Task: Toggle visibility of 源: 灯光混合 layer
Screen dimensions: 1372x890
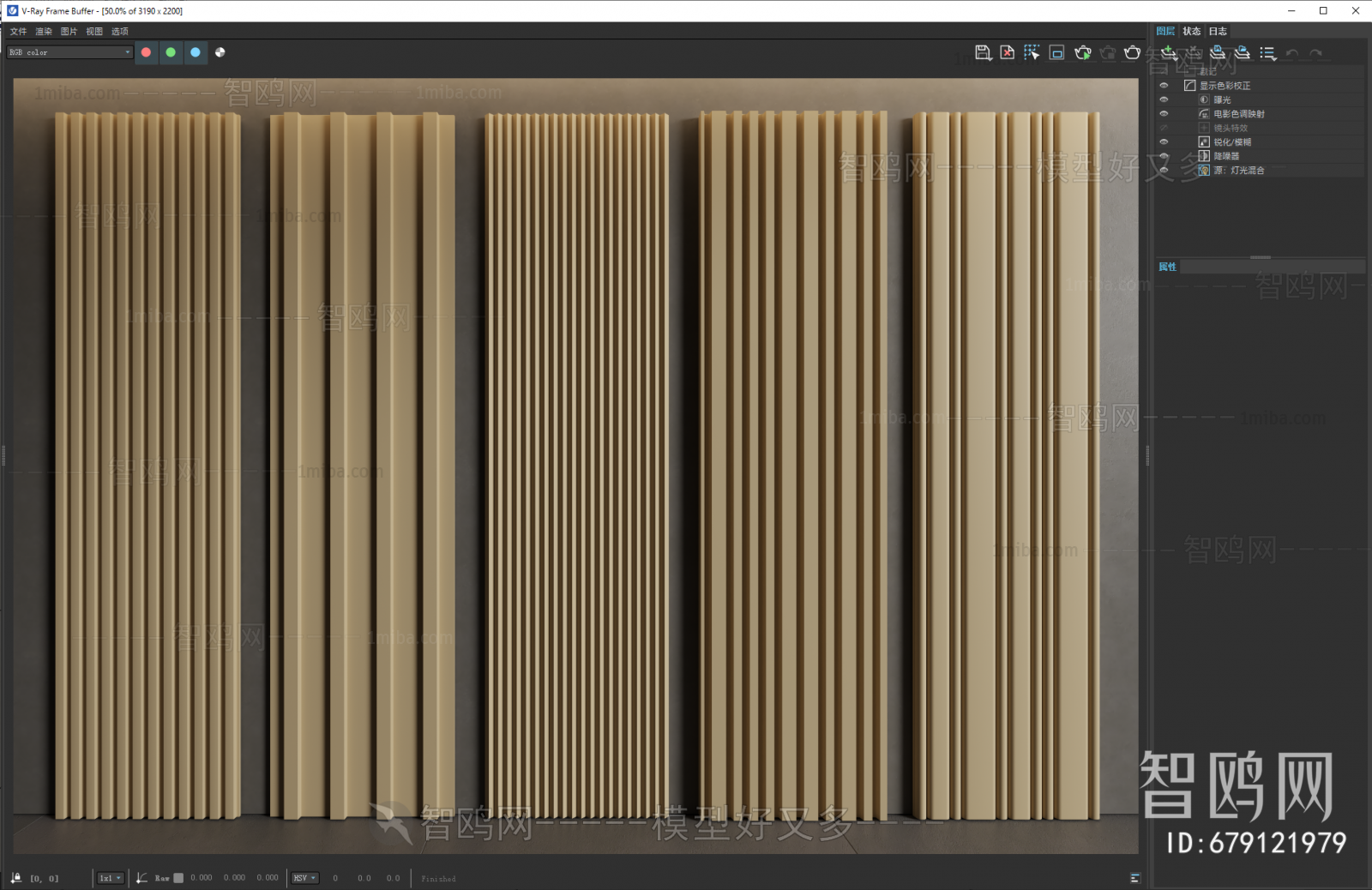Action: pos(1164,171)
